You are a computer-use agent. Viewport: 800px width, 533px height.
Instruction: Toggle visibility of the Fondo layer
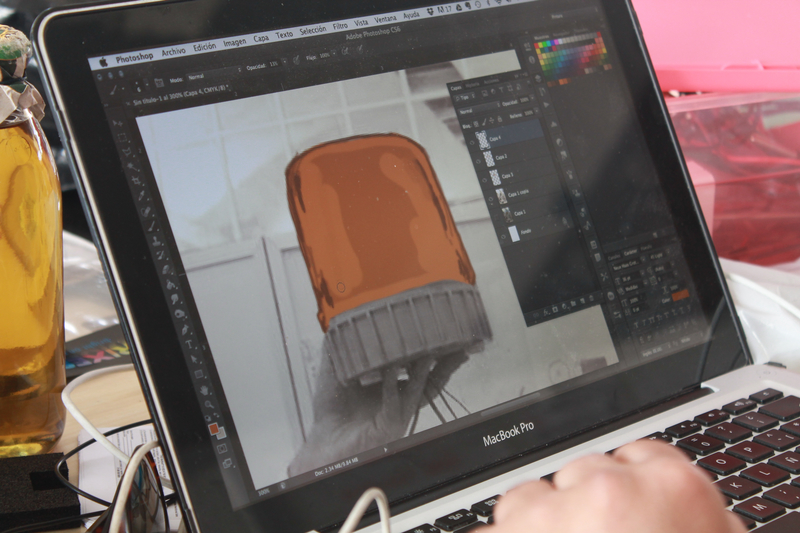504,237
